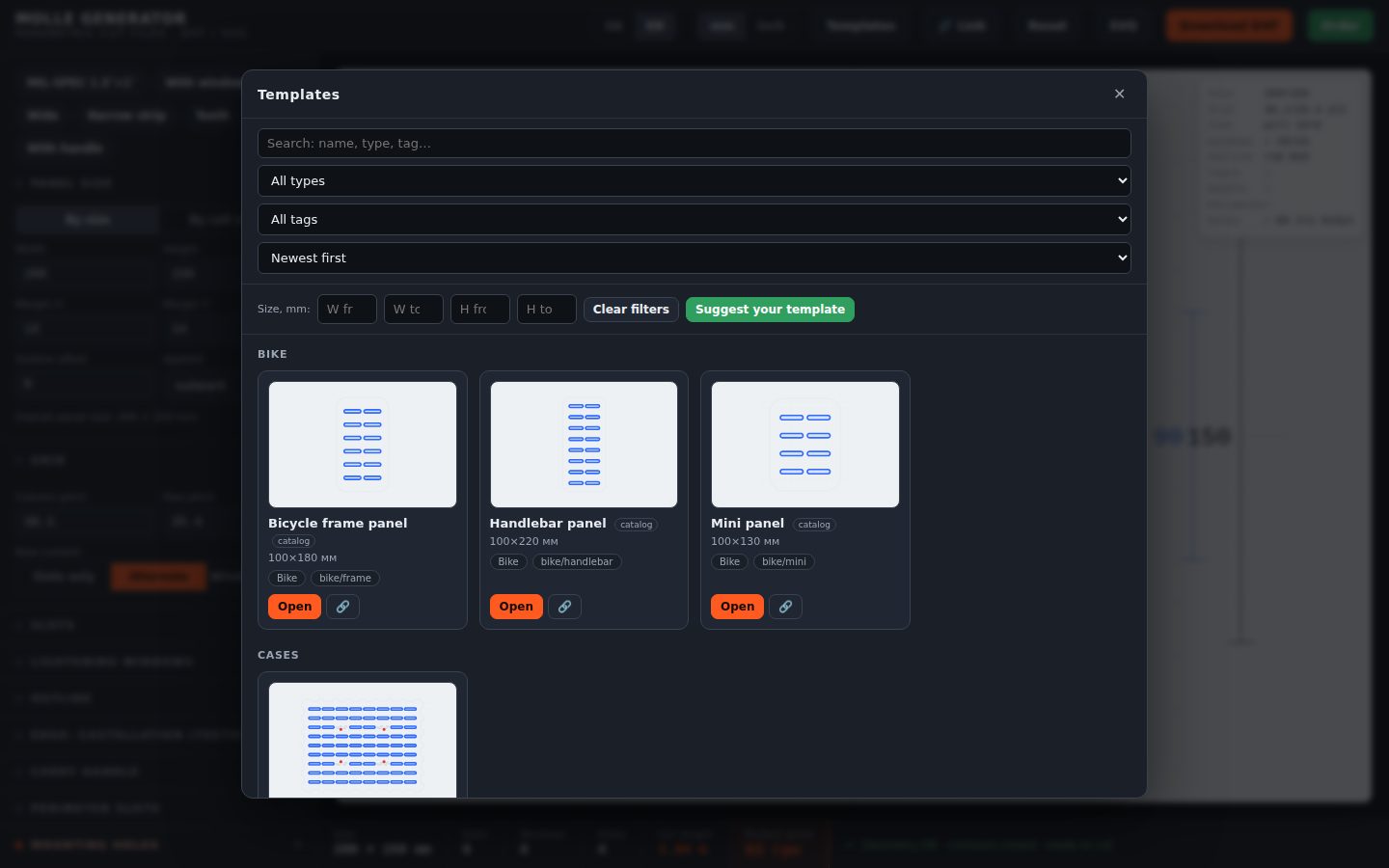
Task: Click the width-from size input
Action: click(347, 310)
